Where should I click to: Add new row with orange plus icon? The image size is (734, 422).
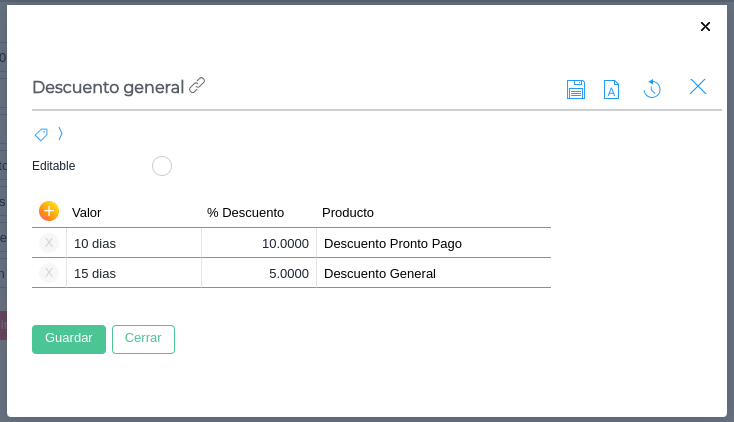49,211
